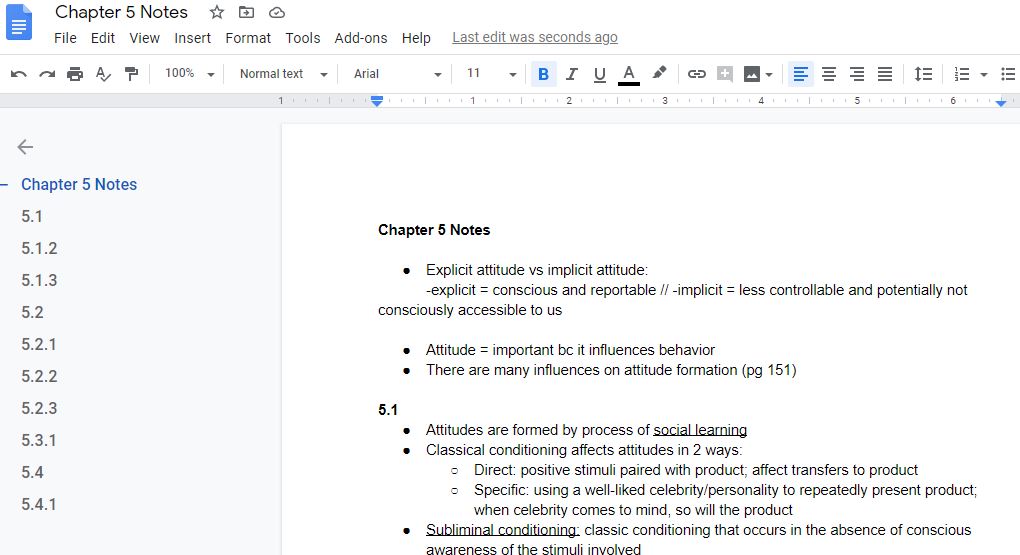Screen dimensions: 1020x555
Task: Toggle italic formatting
Action: (572, 74)
